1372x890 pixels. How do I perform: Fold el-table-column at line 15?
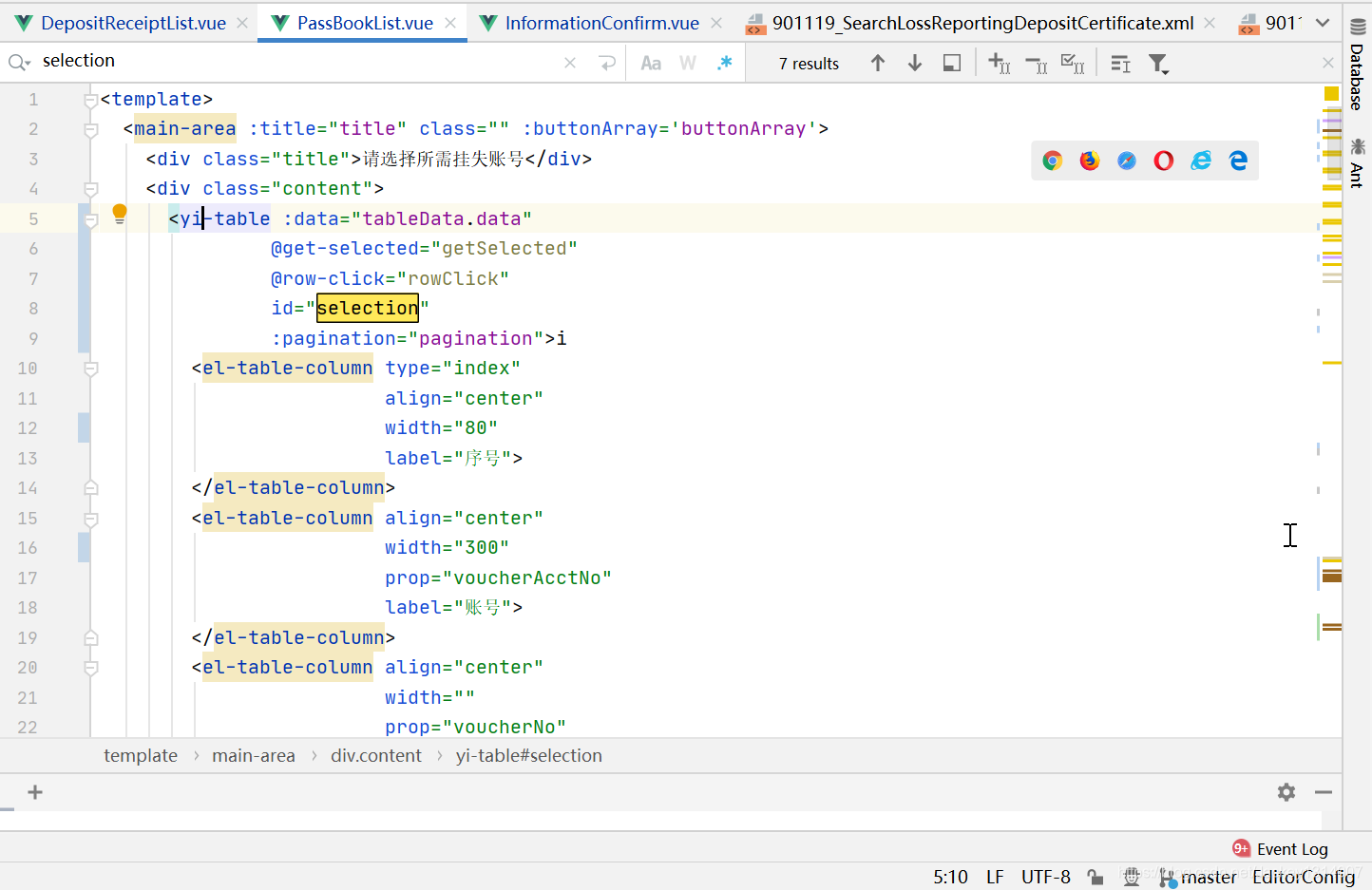click(91, 519)
